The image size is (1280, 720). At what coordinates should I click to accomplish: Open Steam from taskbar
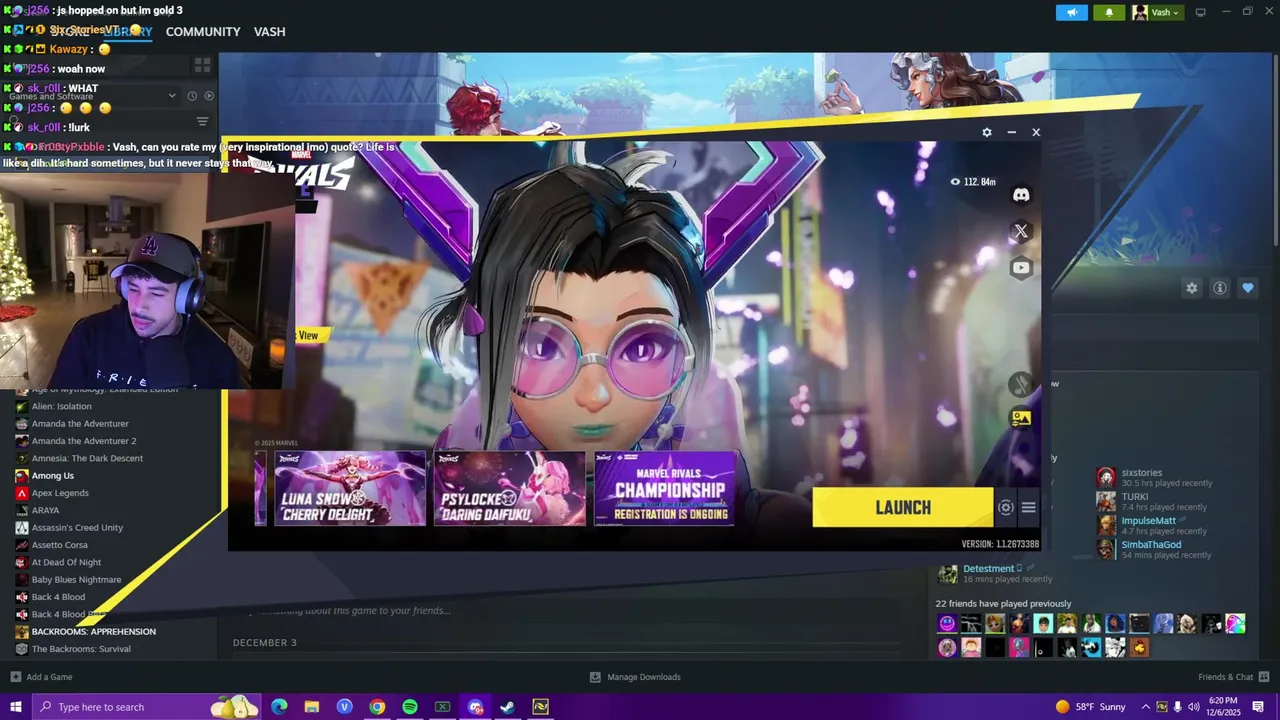point(508,707)
